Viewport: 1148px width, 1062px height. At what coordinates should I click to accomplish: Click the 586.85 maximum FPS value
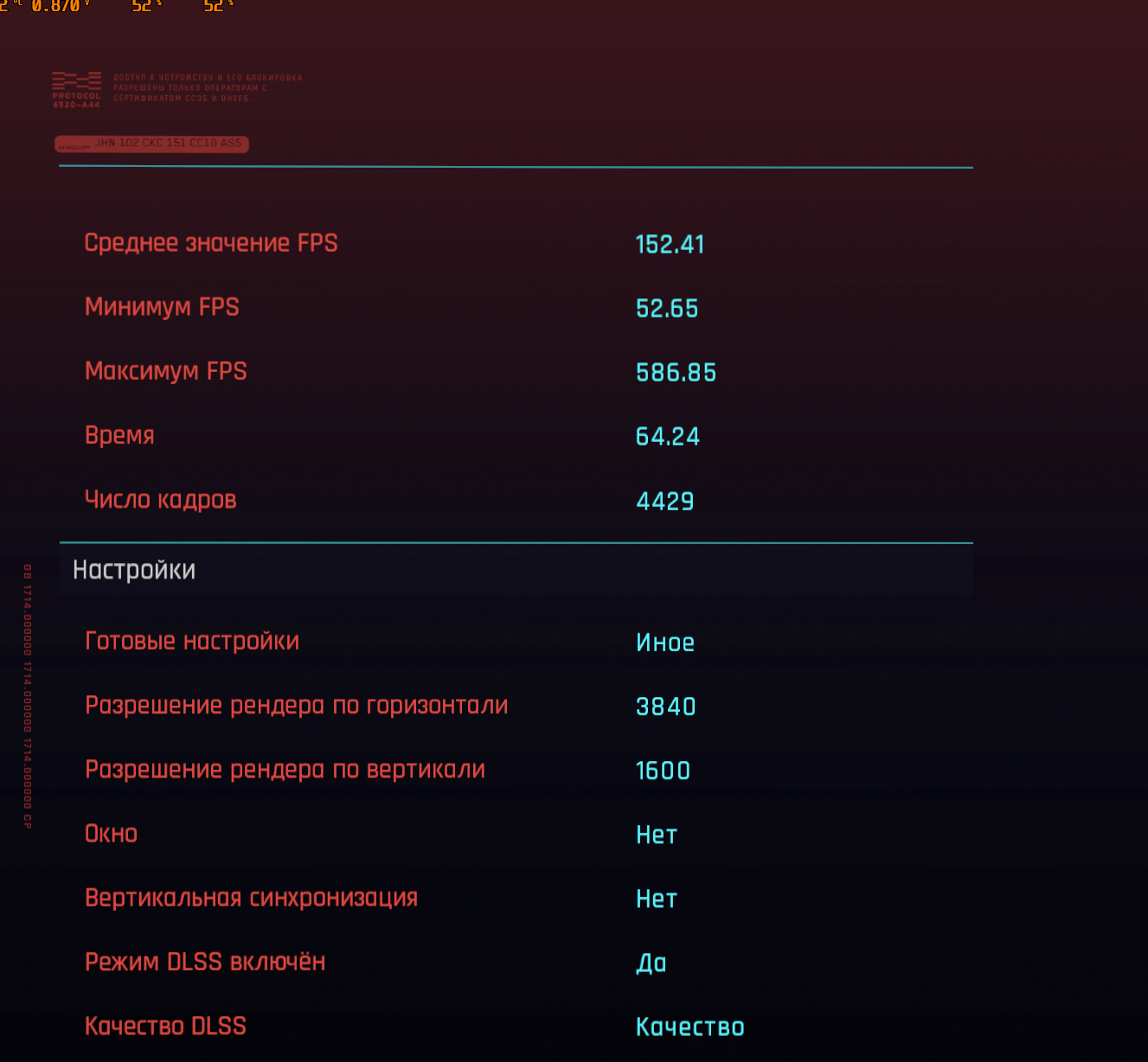[676, 373]
